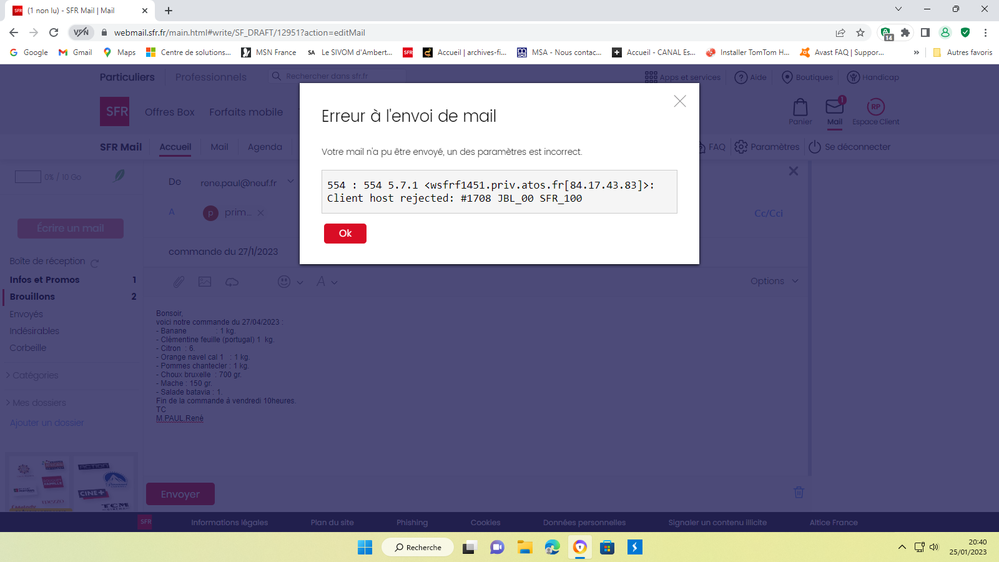
Task: Switch to the Agenda tab
Action: (265, 147)
